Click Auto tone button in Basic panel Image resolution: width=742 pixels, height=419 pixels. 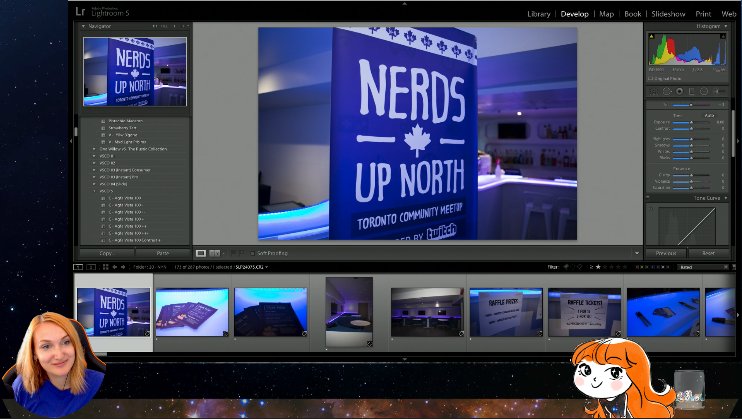[709, 116]
